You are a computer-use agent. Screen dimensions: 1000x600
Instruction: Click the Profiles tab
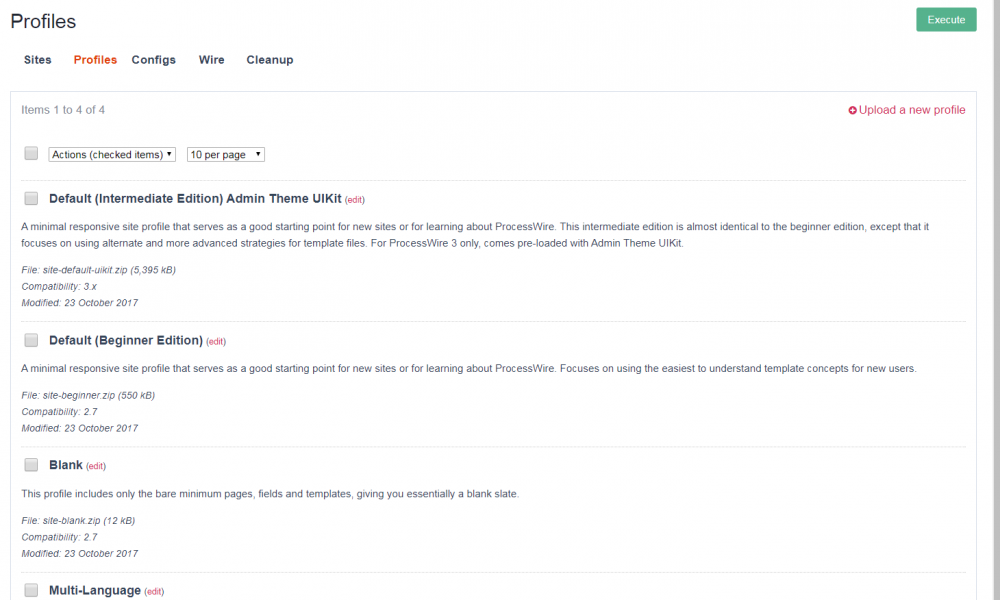(x=95, y=60)
